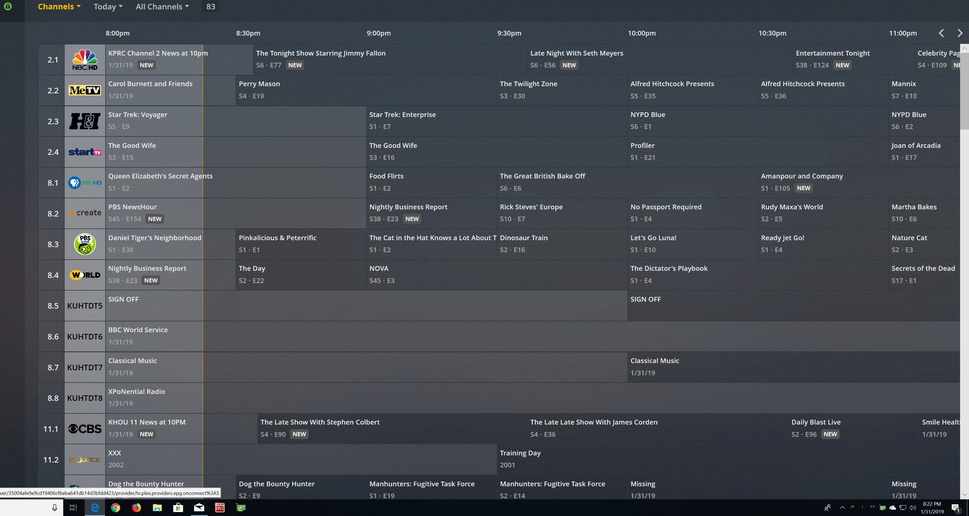This screenshot has height=516, width=969.
Task: Click the 83 channel count badge
Action: pos(211,7)
